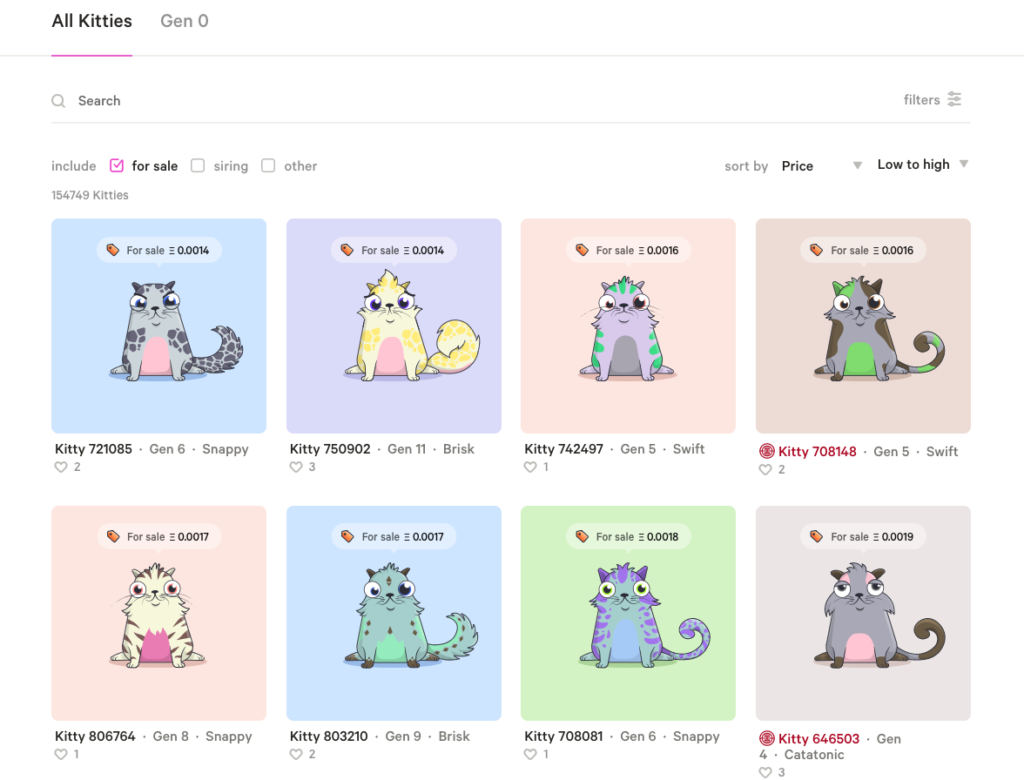
Task: Select the striped cream Kitty 806764 image
Action: tap(159, 613)
